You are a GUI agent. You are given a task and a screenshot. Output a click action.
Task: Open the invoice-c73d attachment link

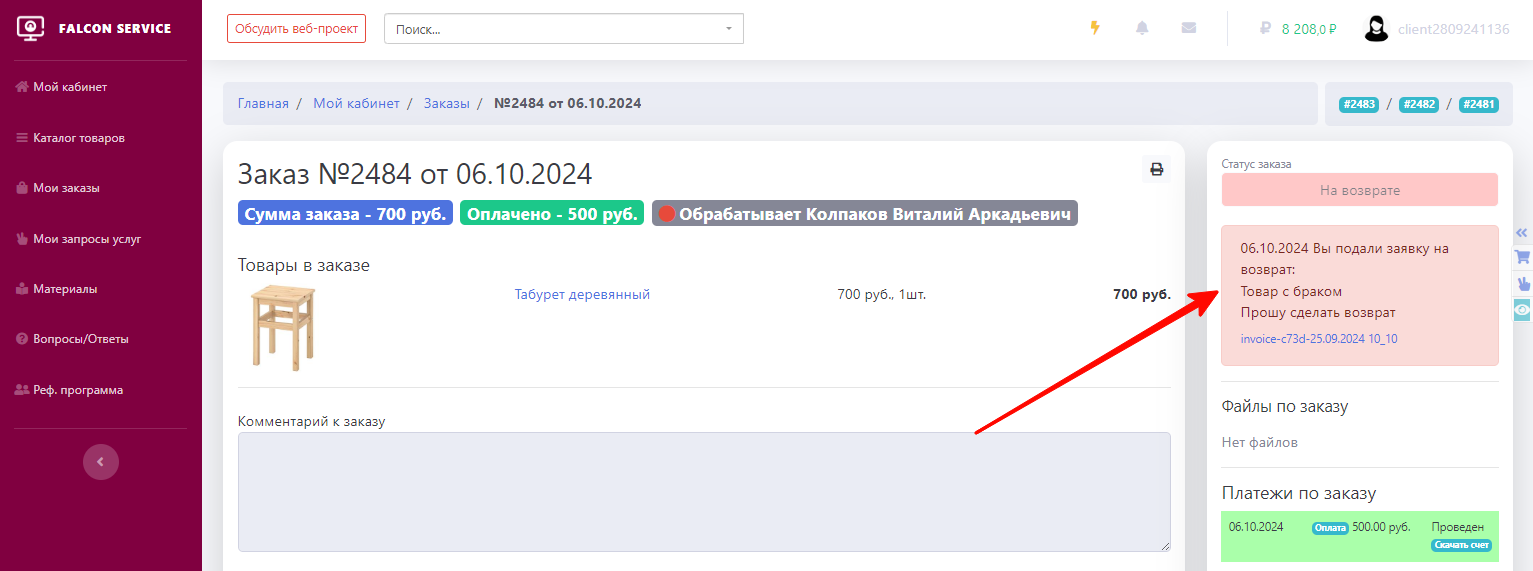1318,339
